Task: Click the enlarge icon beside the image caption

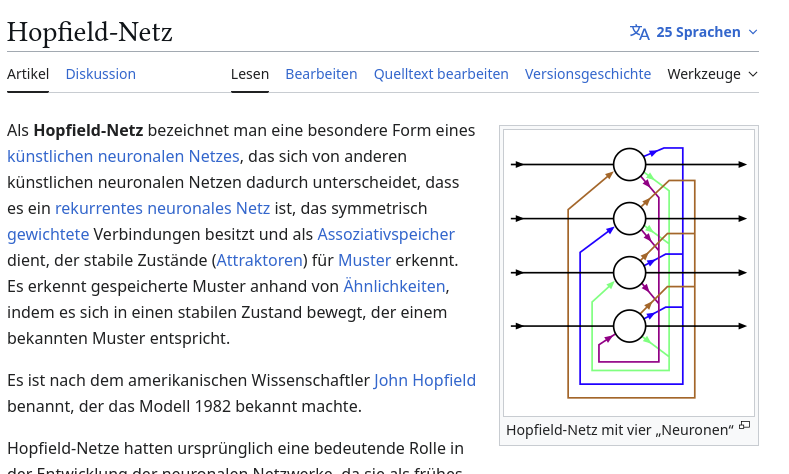Action: 745,426
